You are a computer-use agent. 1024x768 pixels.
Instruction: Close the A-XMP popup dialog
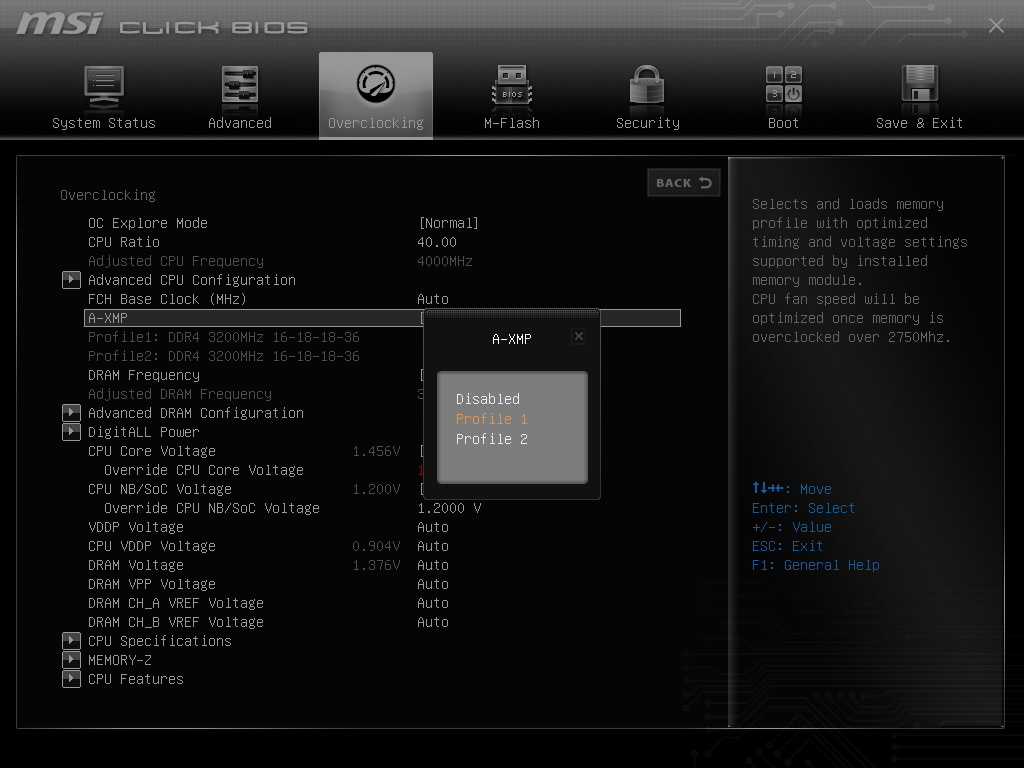click(578, 337)
